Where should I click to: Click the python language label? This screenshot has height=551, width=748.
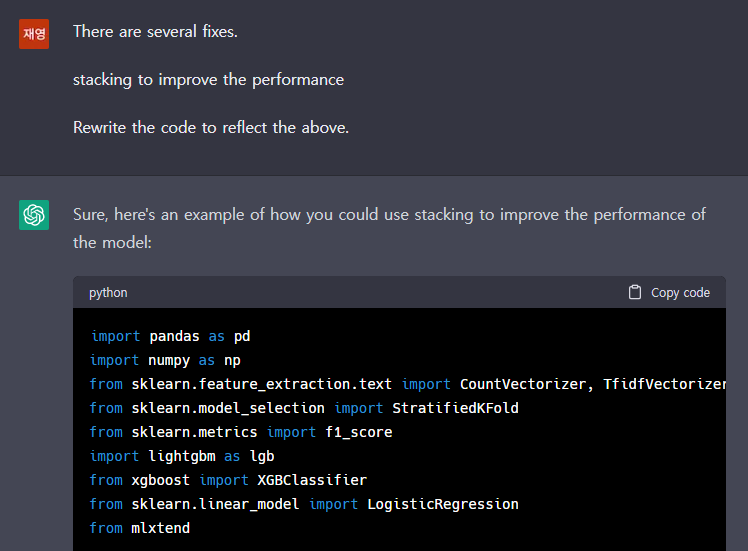click(x=108, y=292)
